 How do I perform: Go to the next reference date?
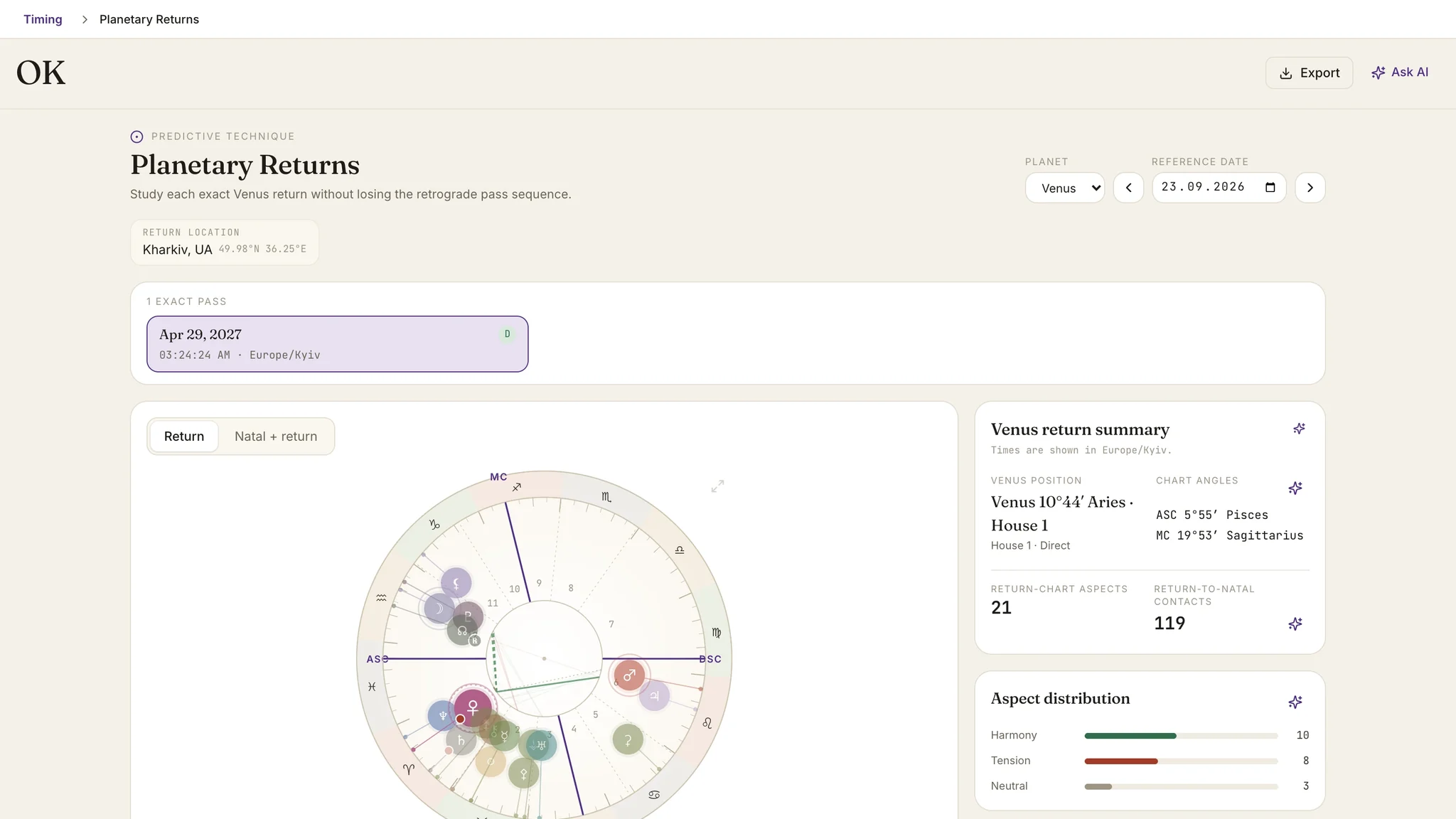(x=1310, y=188)
